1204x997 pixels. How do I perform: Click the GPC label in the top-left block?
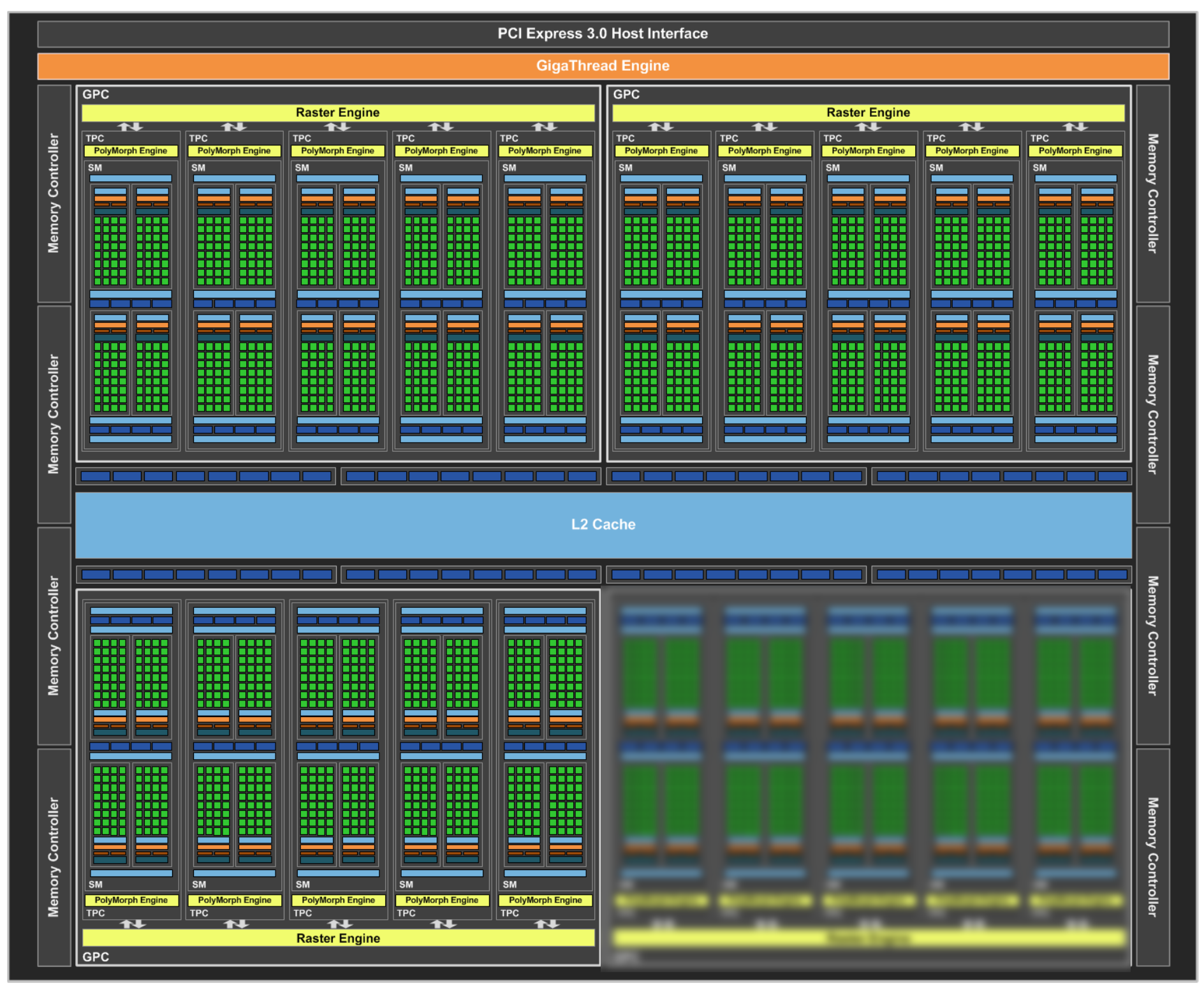coord(96,94)
